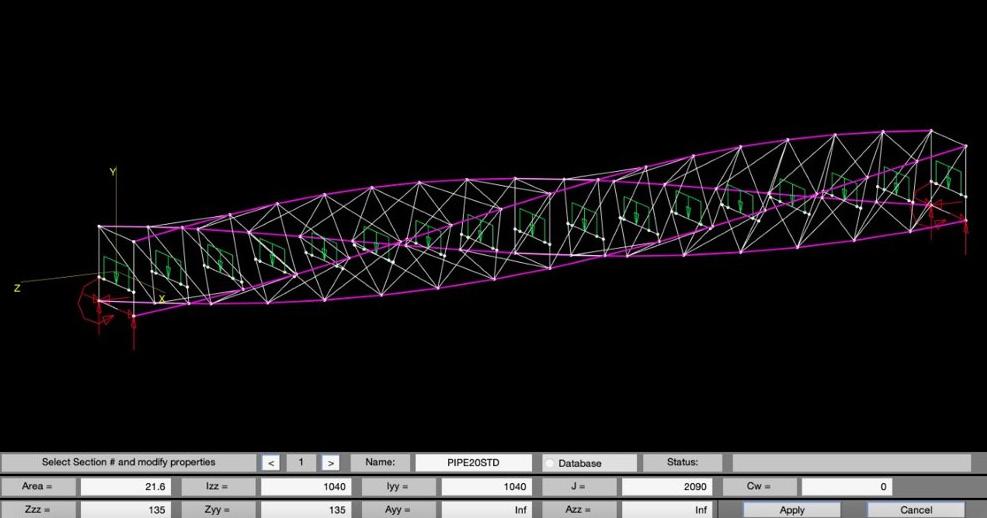The width and height of the screenshot is (987, 518).
Task: Edit the Ayy value Inf
Action: 486,509
